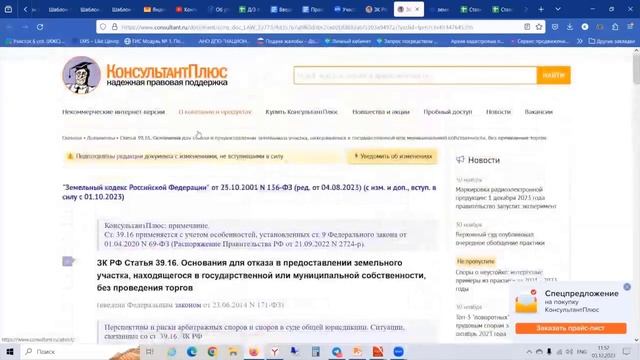Open the Windows Start menu
This screenshot has width=640, height=360.
pyautogui.click(x=10, y=351)
